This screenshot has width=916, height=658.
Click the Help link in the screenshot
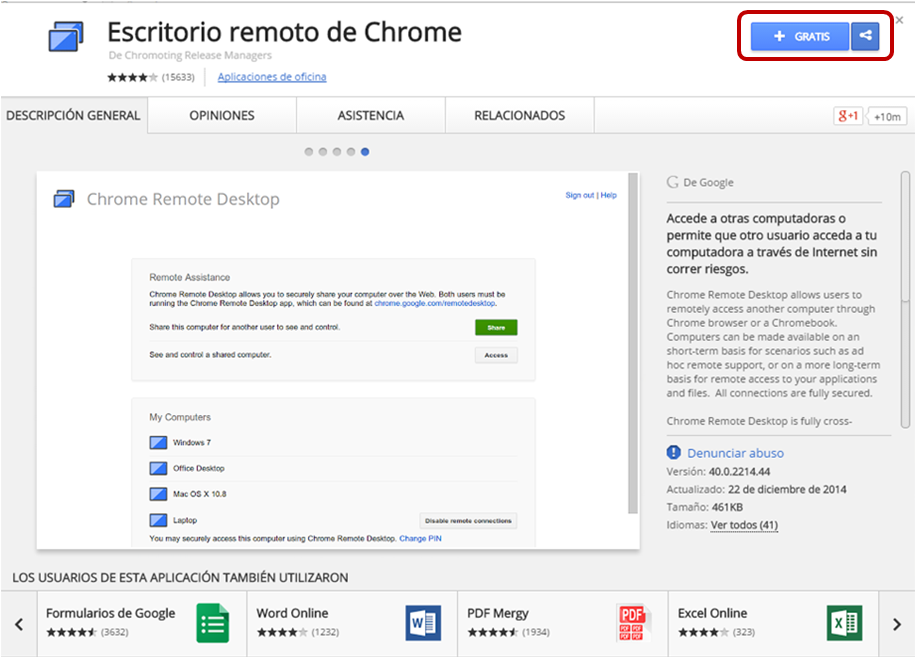coord(608,195)
